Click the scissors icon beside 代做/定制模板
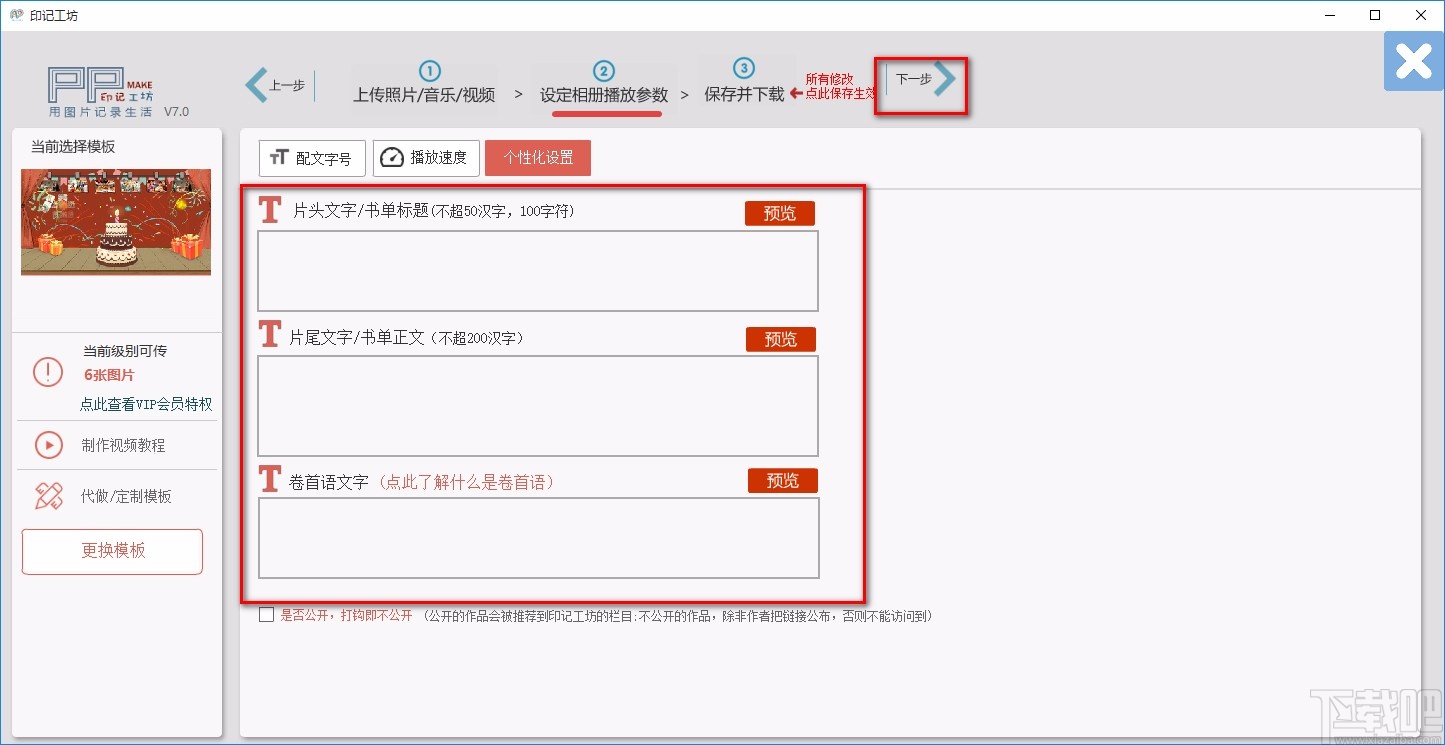This screenshot has width=1445, height=745. [47, 495]
